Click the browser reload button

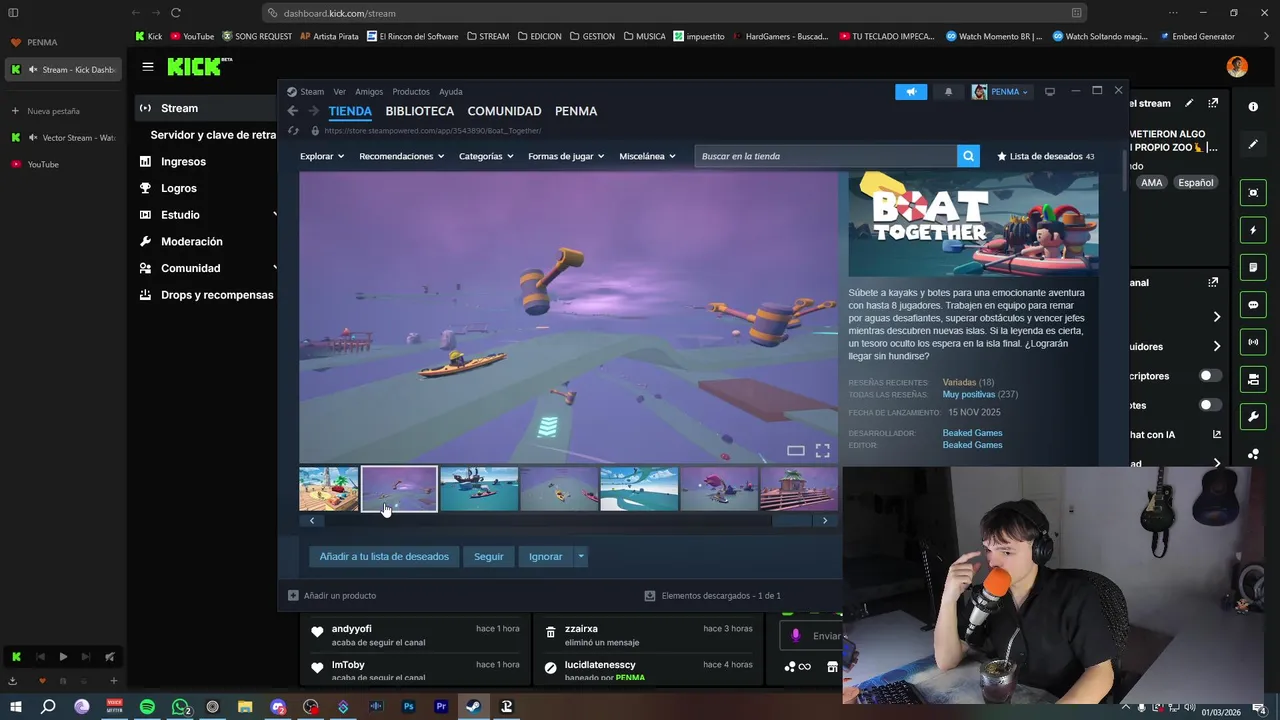[176, 13]
